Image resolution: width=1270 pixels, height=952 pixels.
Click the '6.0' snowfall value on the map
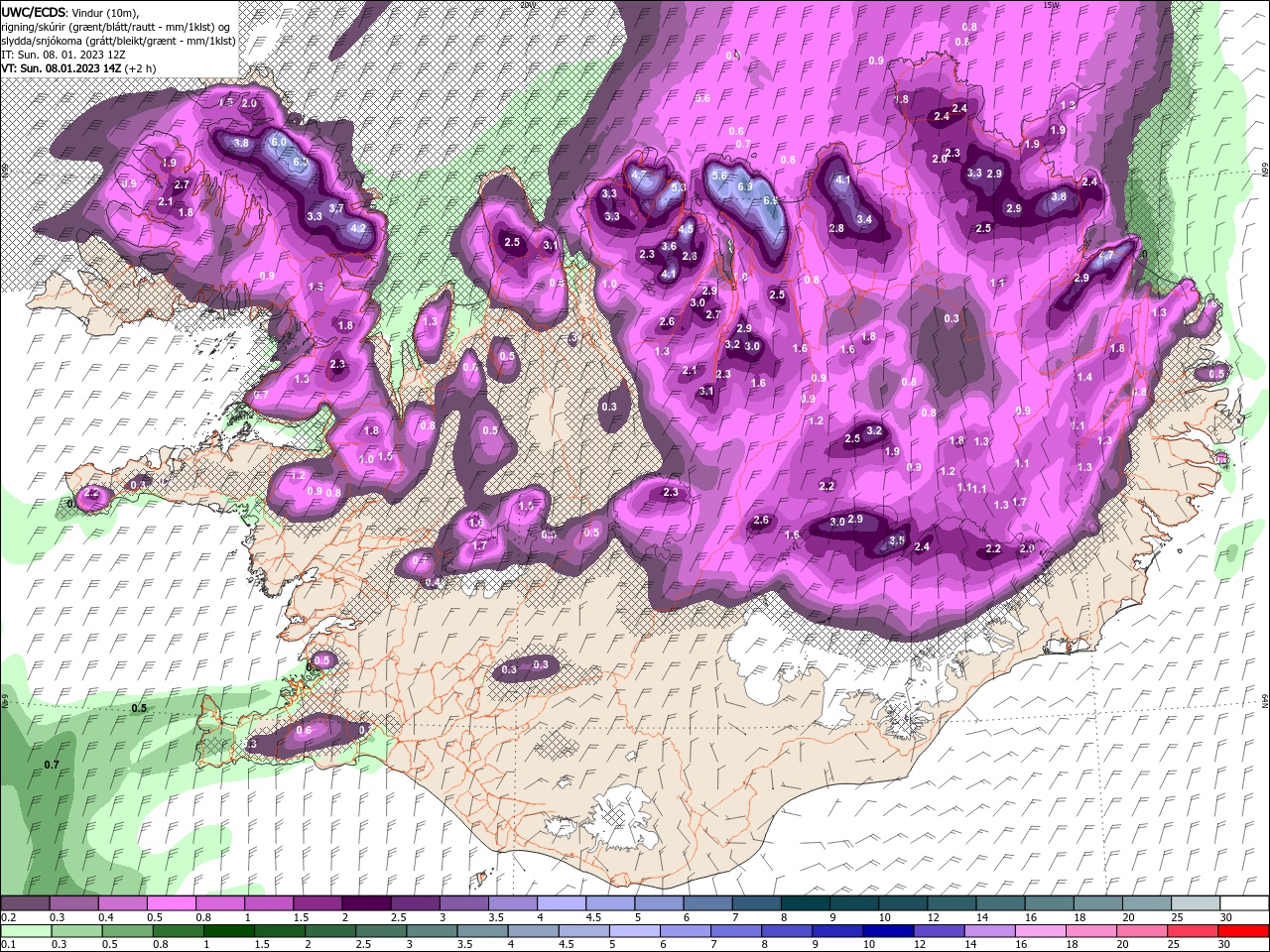[x=279, y=142]
